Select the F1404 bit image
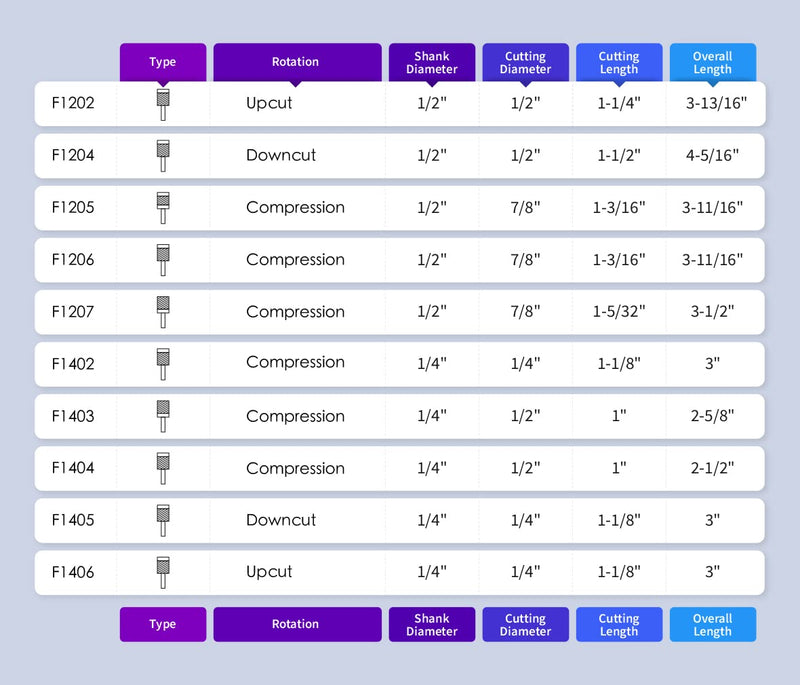Screen dimensions: 800x685 (163, 468)
